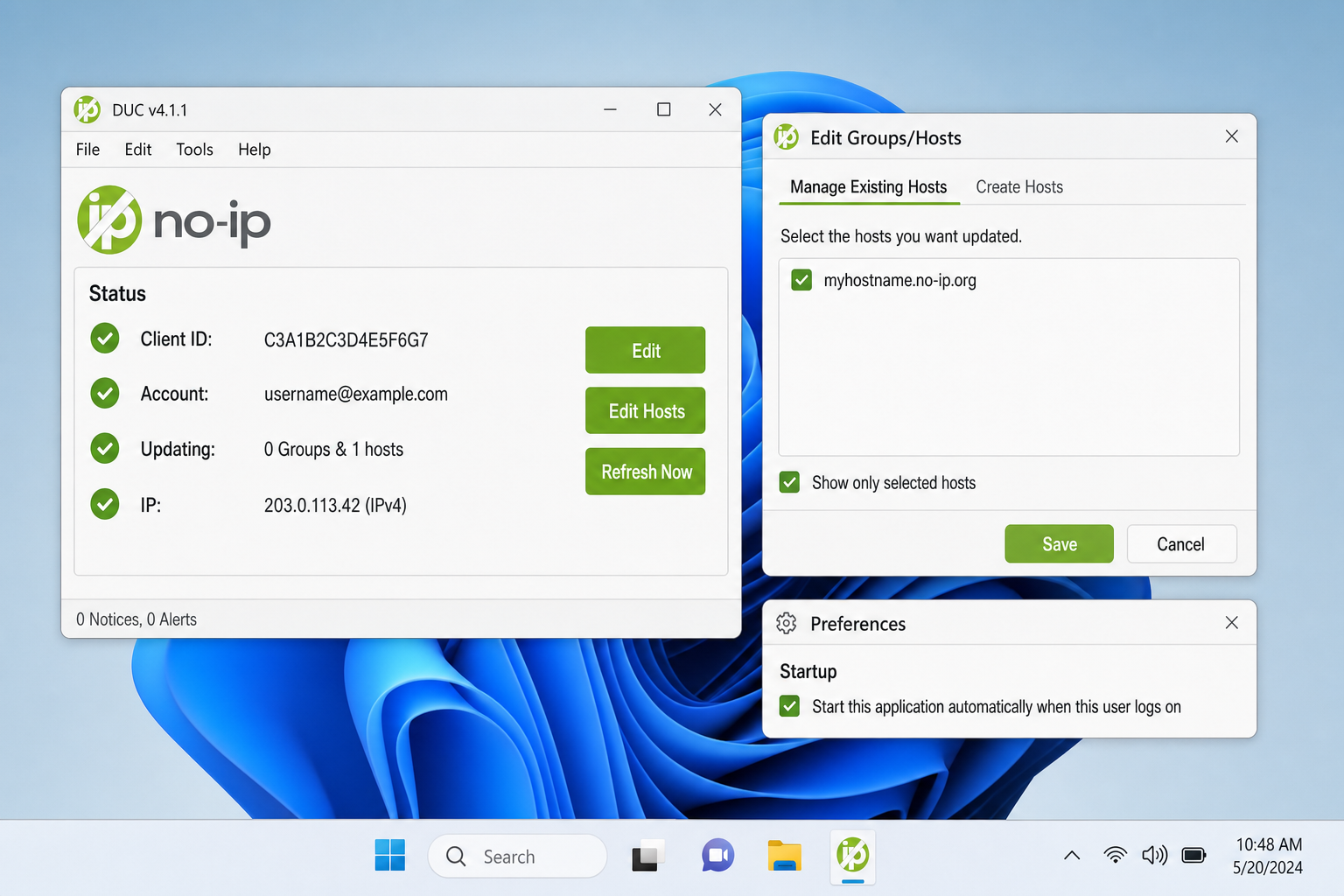The image size is (1344, 896).
Task: Click the taskbar Search box
Action: point(517,856)
